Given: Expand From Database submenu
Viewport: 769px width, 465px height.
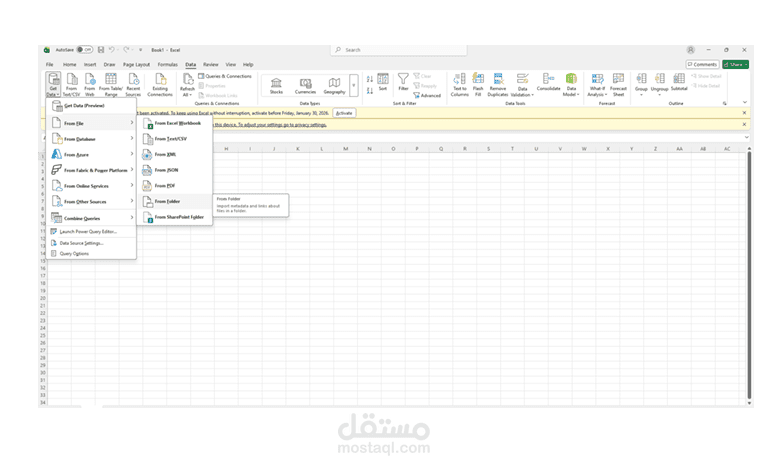Looking at the screenshot, I should pos(92,139).
